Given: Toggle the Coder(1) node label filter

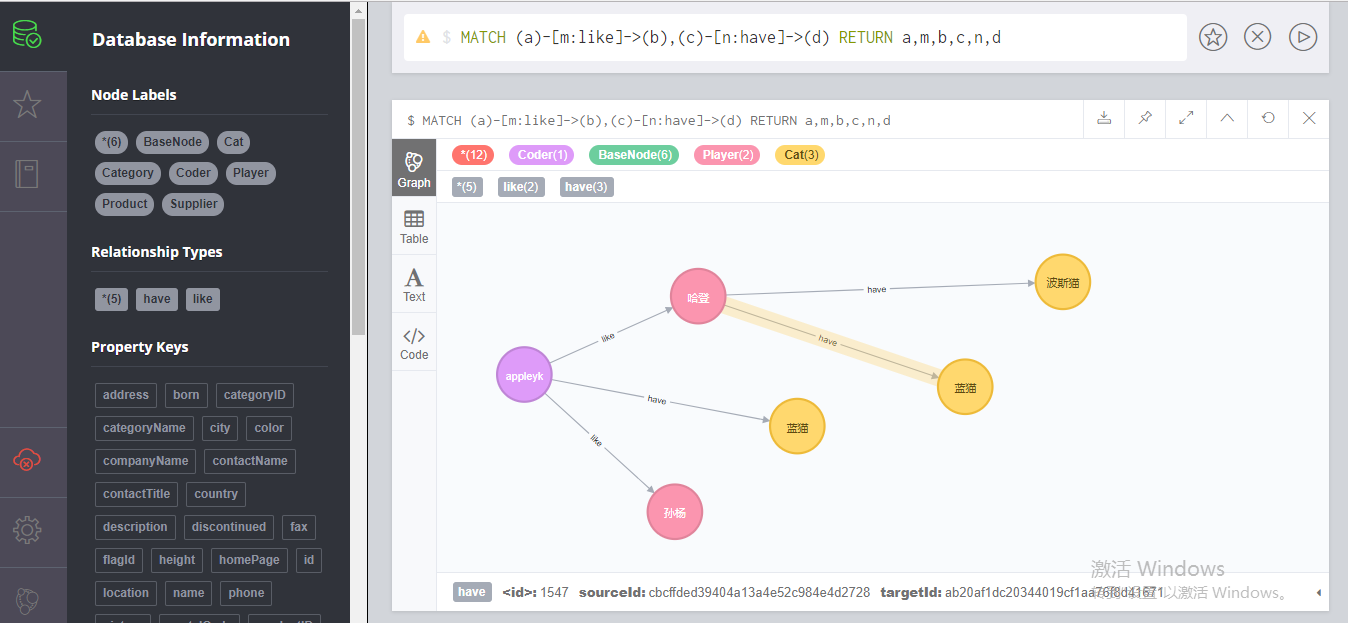Looking at the screenshot, I should click(x=541, y=154).
